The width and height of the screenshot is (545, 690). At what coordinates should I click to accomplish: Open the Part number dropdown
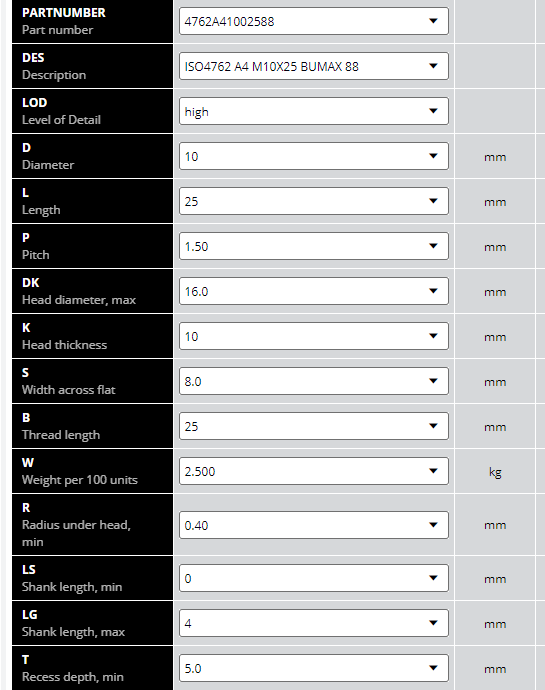(313, 21)
